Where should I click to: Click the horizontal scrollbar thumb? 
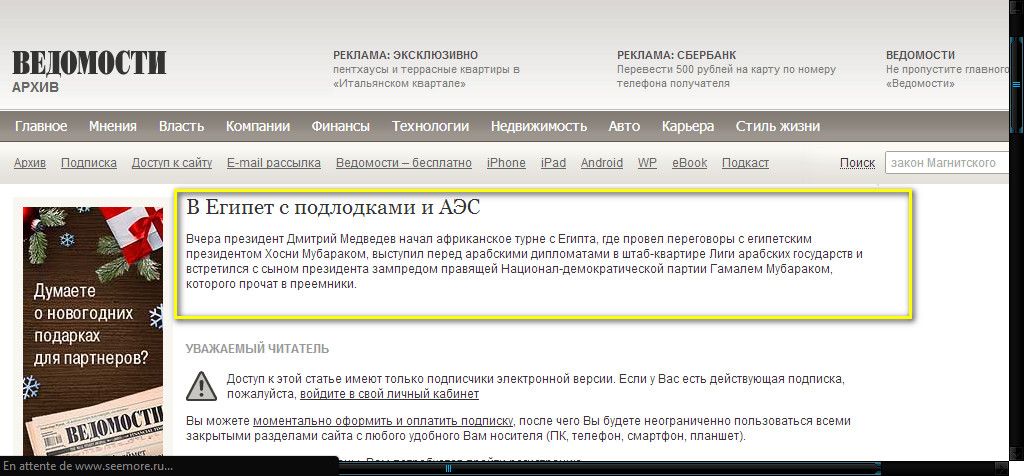[610, 468]
